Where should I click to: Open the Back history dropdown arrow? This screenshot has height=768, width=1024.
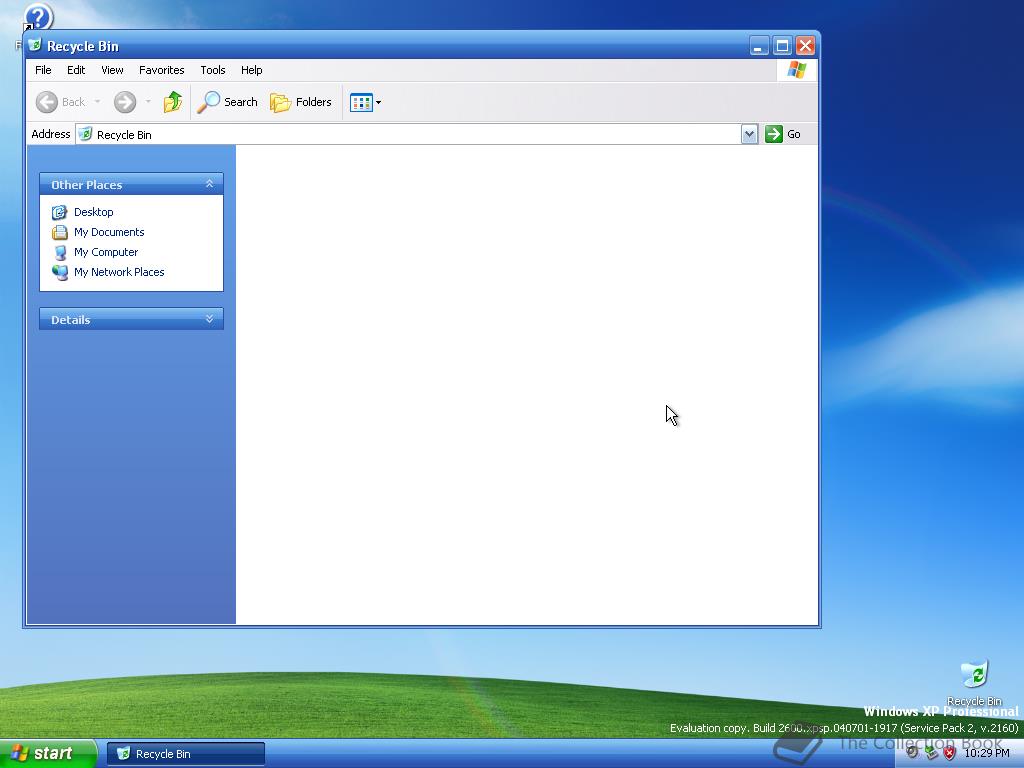click(97, 102)
